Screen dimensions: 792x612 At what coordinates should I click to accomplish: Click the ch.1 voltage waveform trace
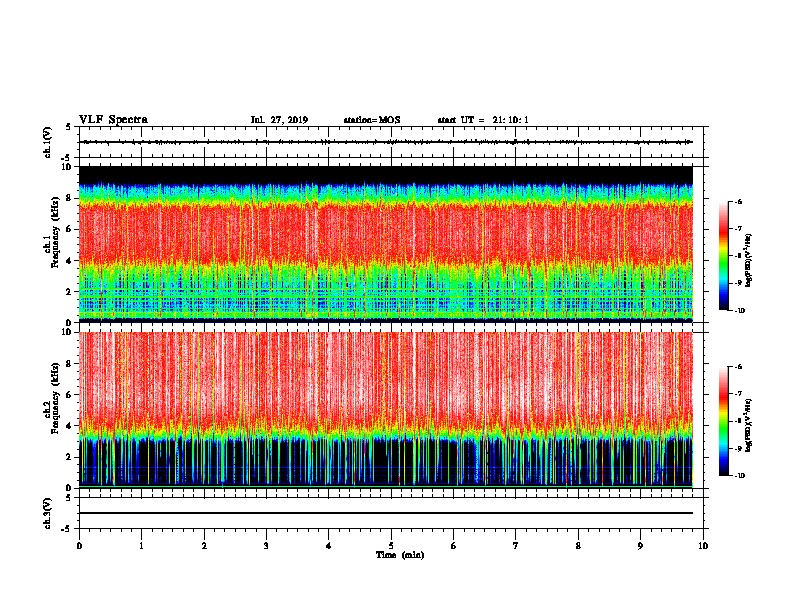[388, 142]
